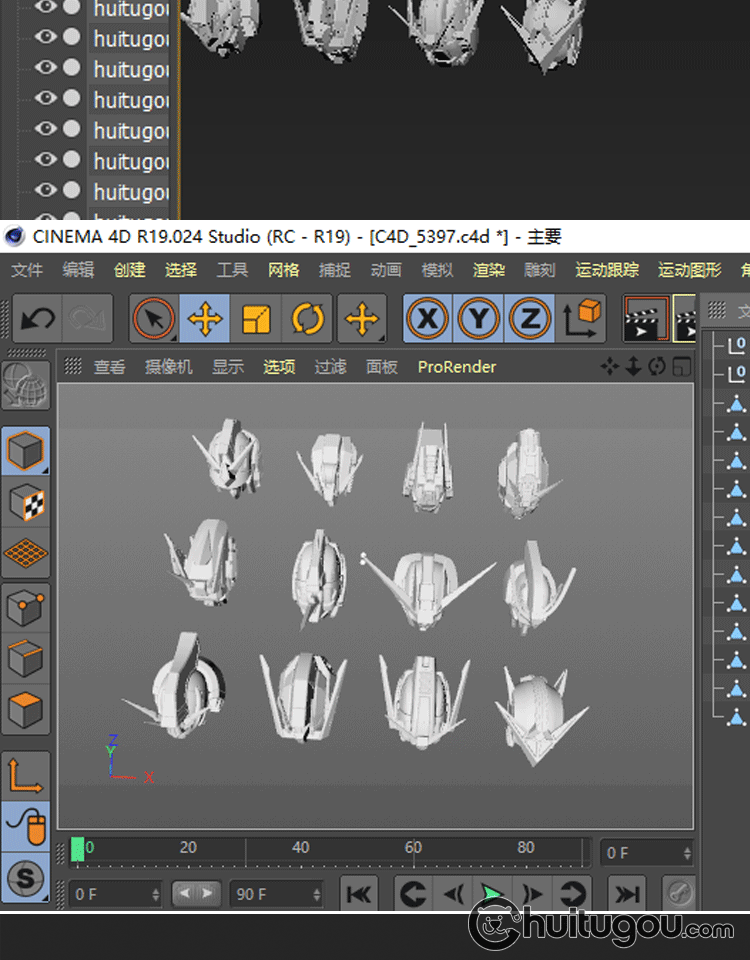The width and height of the screenshot is (750, 960).
Task: Activate Polygons mode icon
Action: [x=26, y=711]
